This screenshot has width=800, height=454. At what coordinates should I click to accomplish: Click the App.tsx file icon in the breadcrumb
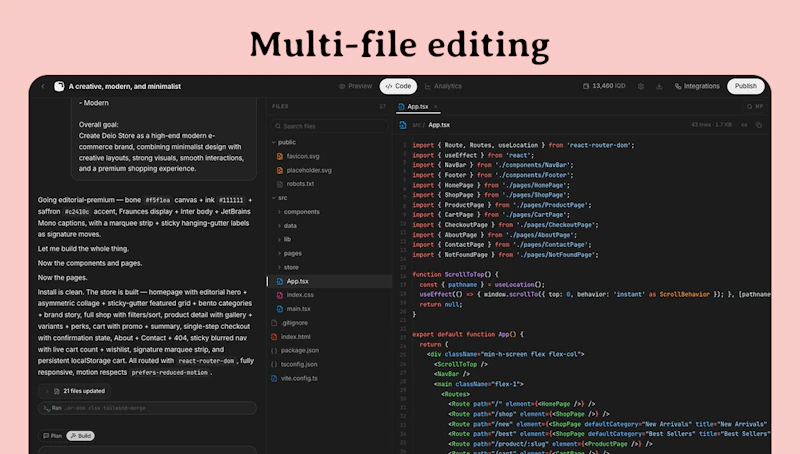403,125
